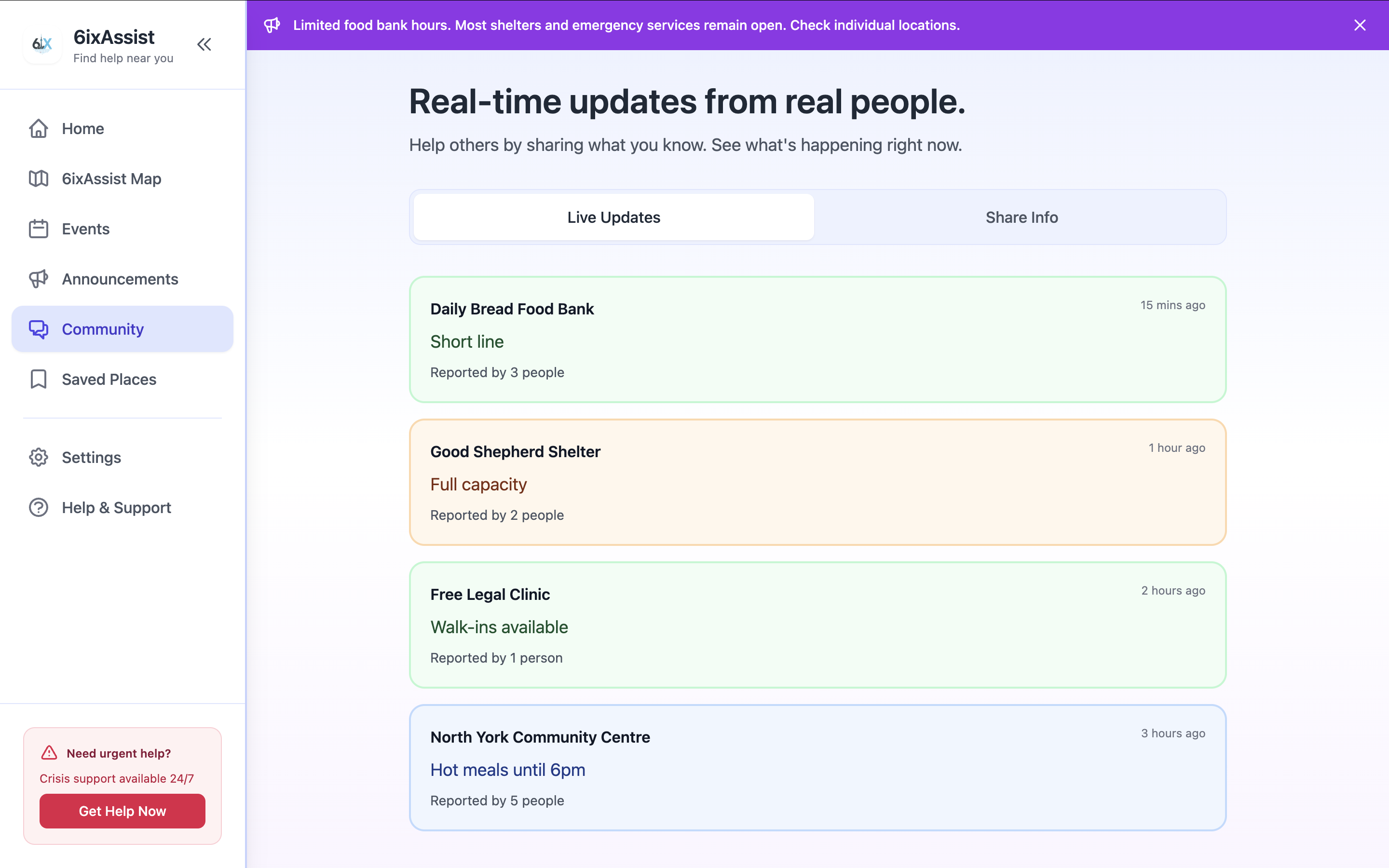This screenshot has height=868, width=1389.
Task: Collapse the sidebar with double chevron
Action: pos(204,44)
